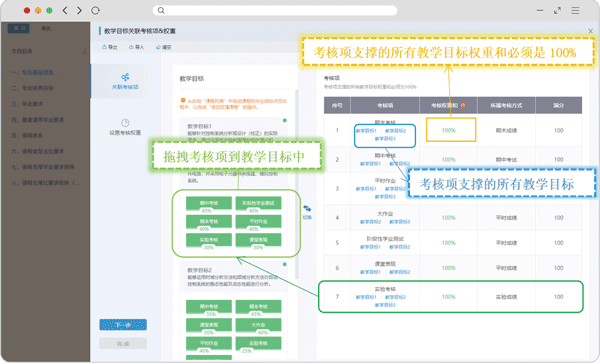600x364 pixels.
Task: Click 期末考核 45% tag under 教学目标2
Action: click(258, 308)
